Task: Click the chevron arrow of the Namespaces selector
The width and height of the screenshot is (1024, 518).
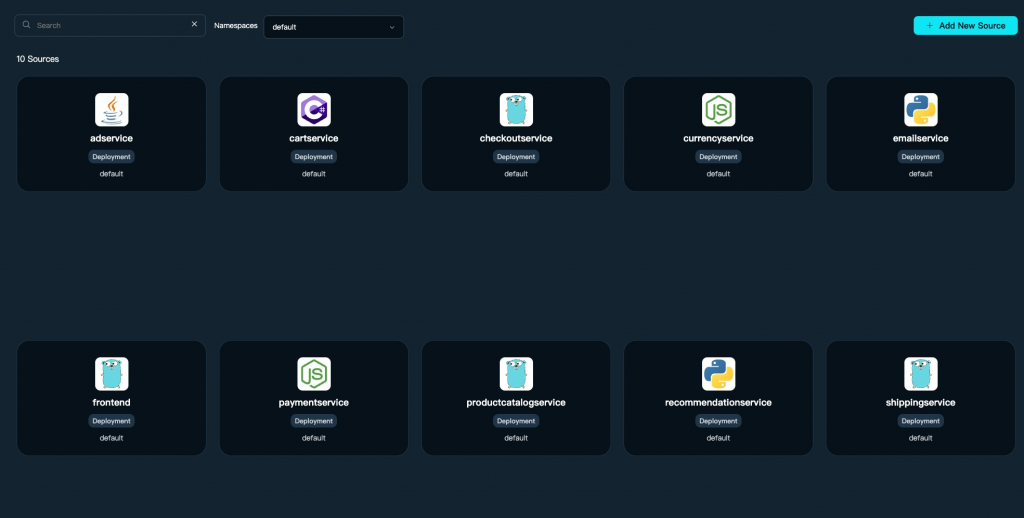Action: [392, 27]
